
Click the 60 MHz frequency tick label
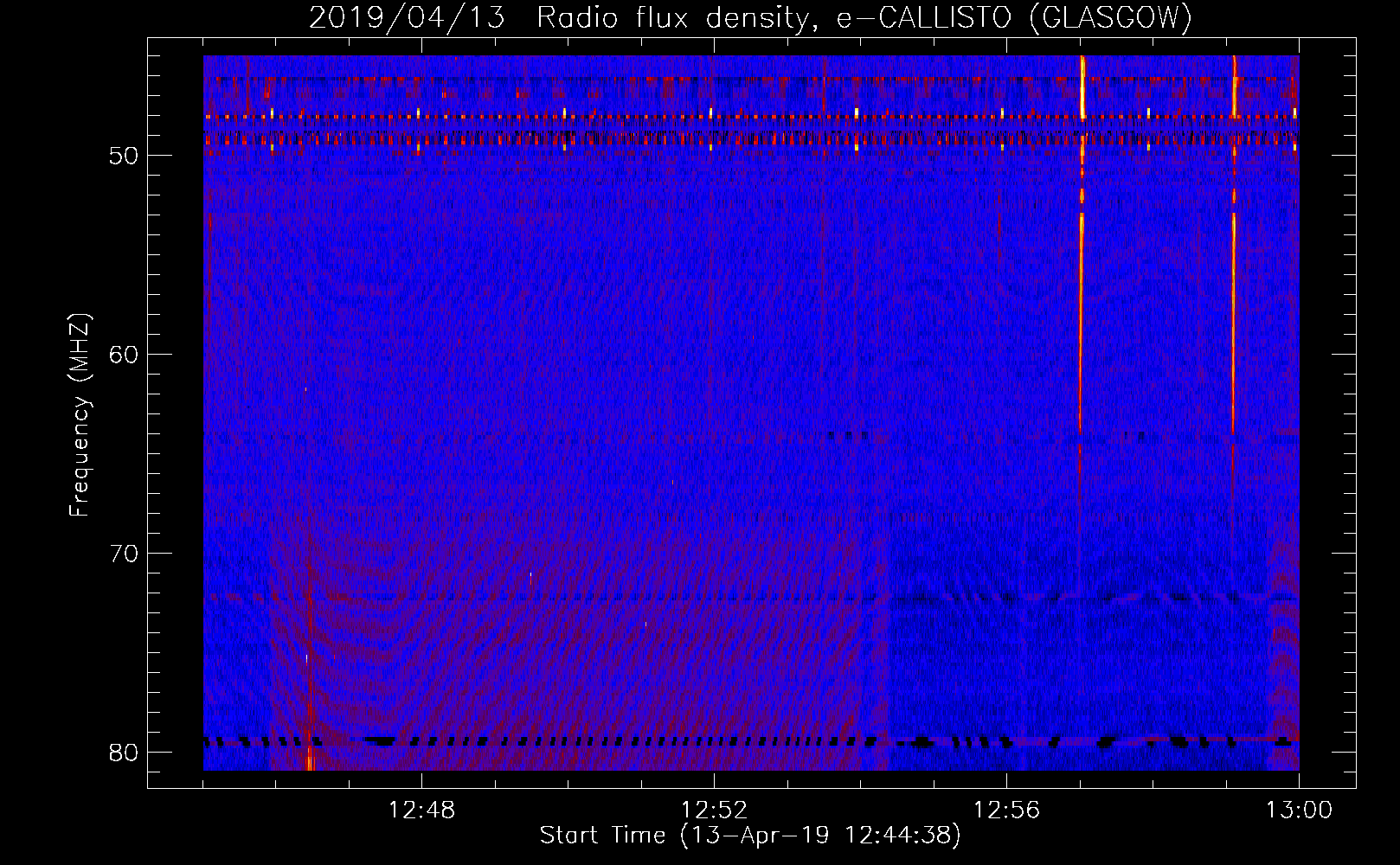pyautogui.click(x=124, y=355)
